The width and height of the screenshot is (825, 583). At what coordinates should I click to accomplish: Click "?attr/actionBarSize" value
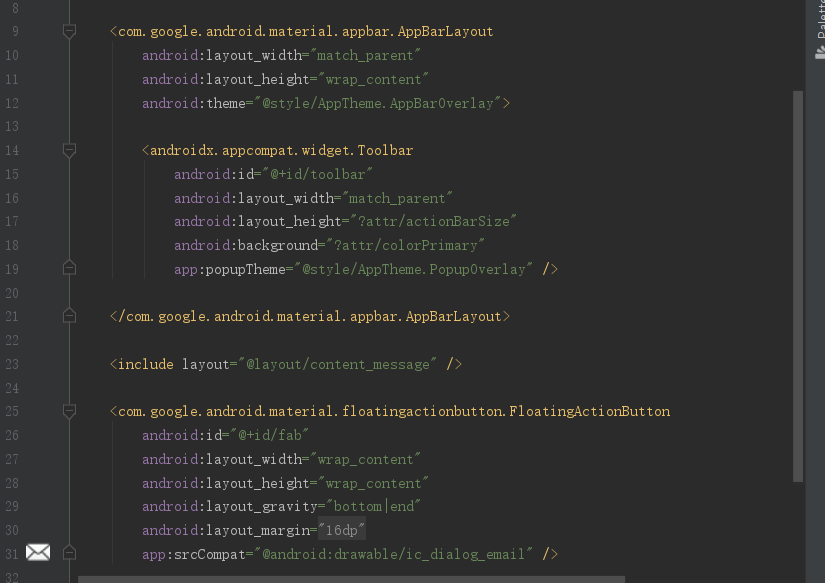(x=434, y=222)
